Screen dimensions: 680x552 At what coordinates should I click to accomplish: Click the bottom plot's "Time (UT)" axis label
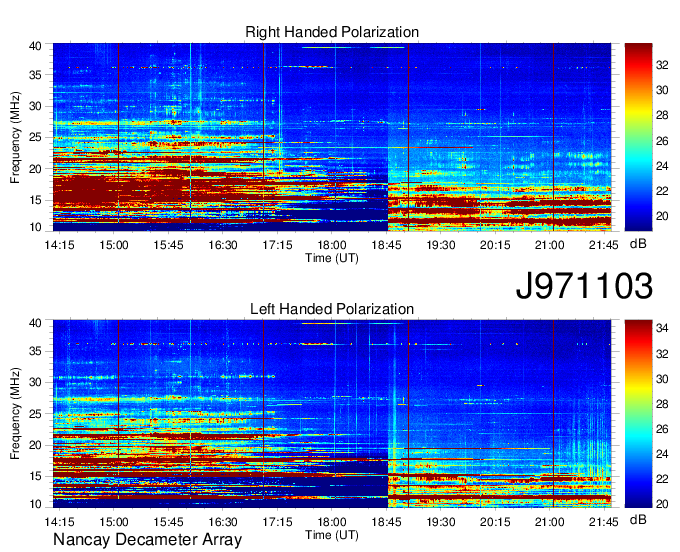[x=332, y=535]
